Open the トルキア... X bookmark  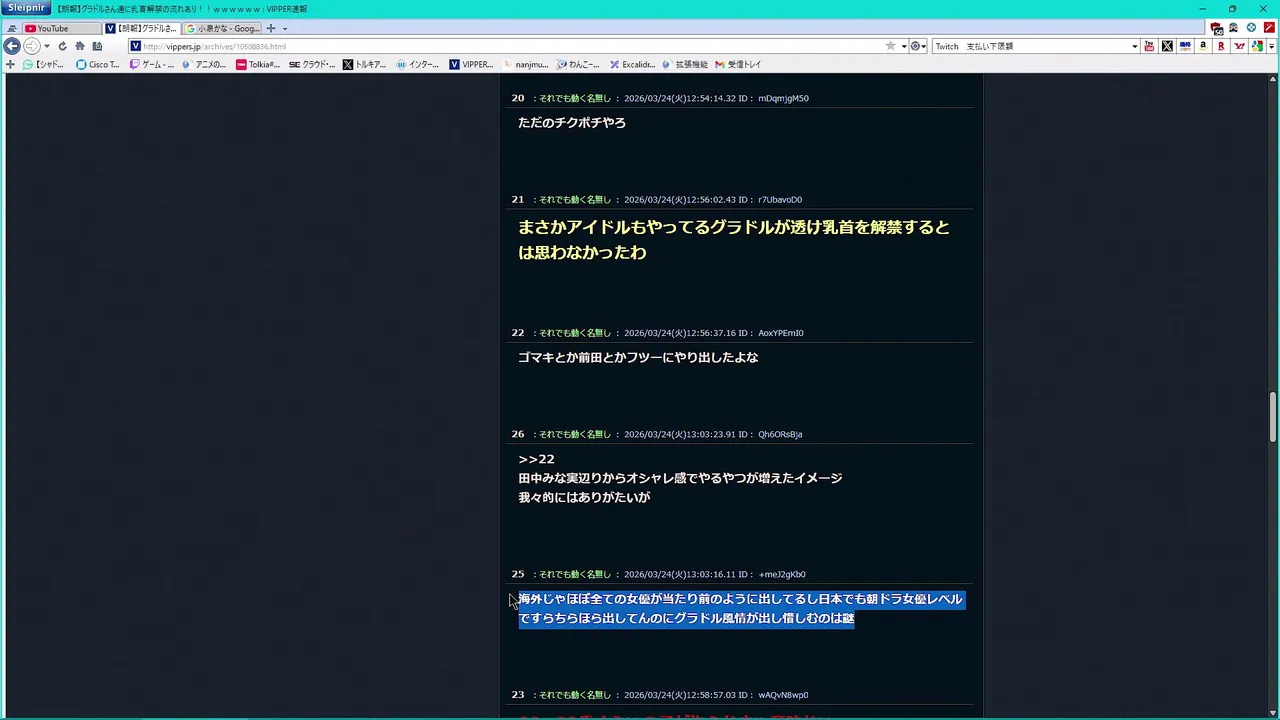[365, 64]
